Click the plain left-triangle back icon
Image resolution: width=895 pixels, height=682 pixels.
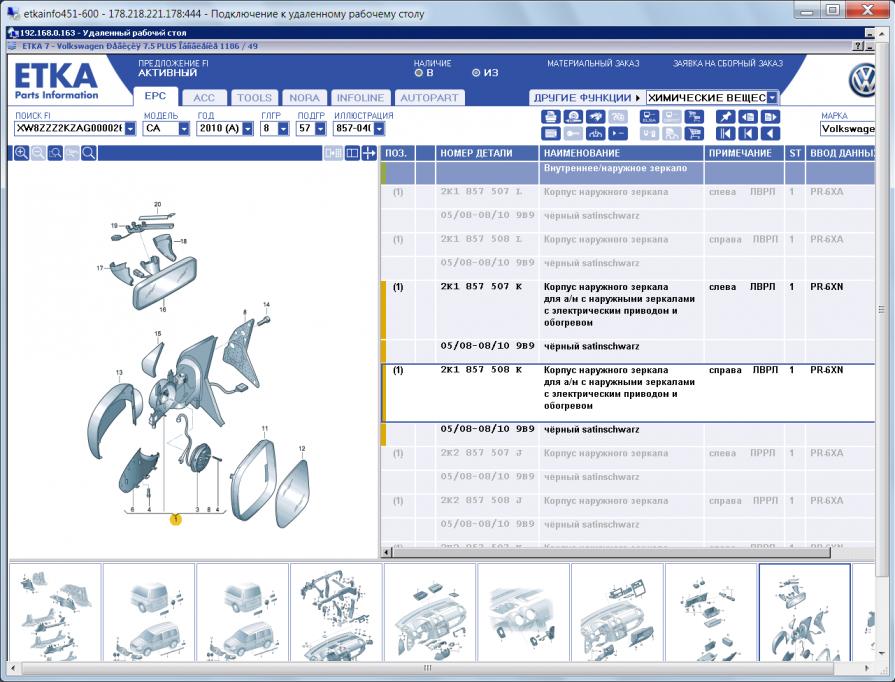pos(770,134)
